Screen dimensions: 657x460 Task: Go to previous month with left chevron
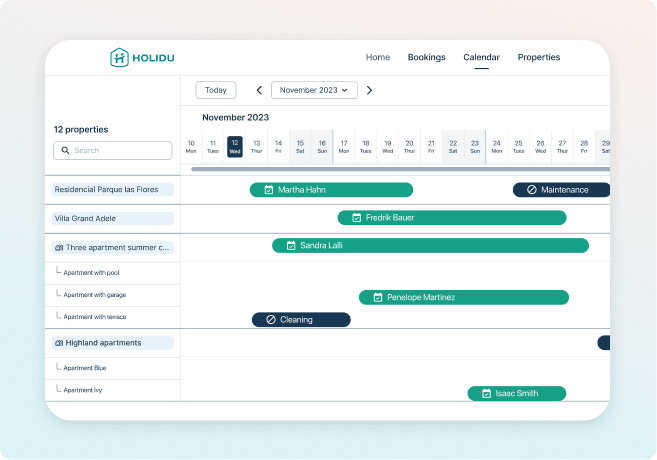tap(259, 90)
